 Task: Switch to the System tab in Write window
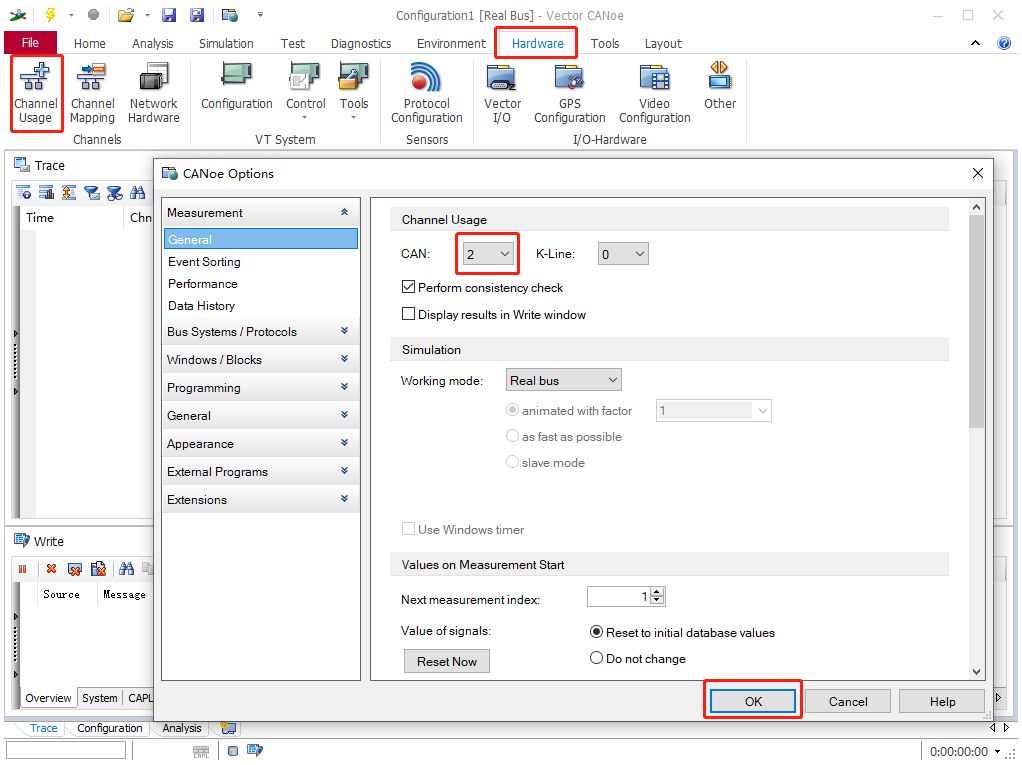click(100, 697)
